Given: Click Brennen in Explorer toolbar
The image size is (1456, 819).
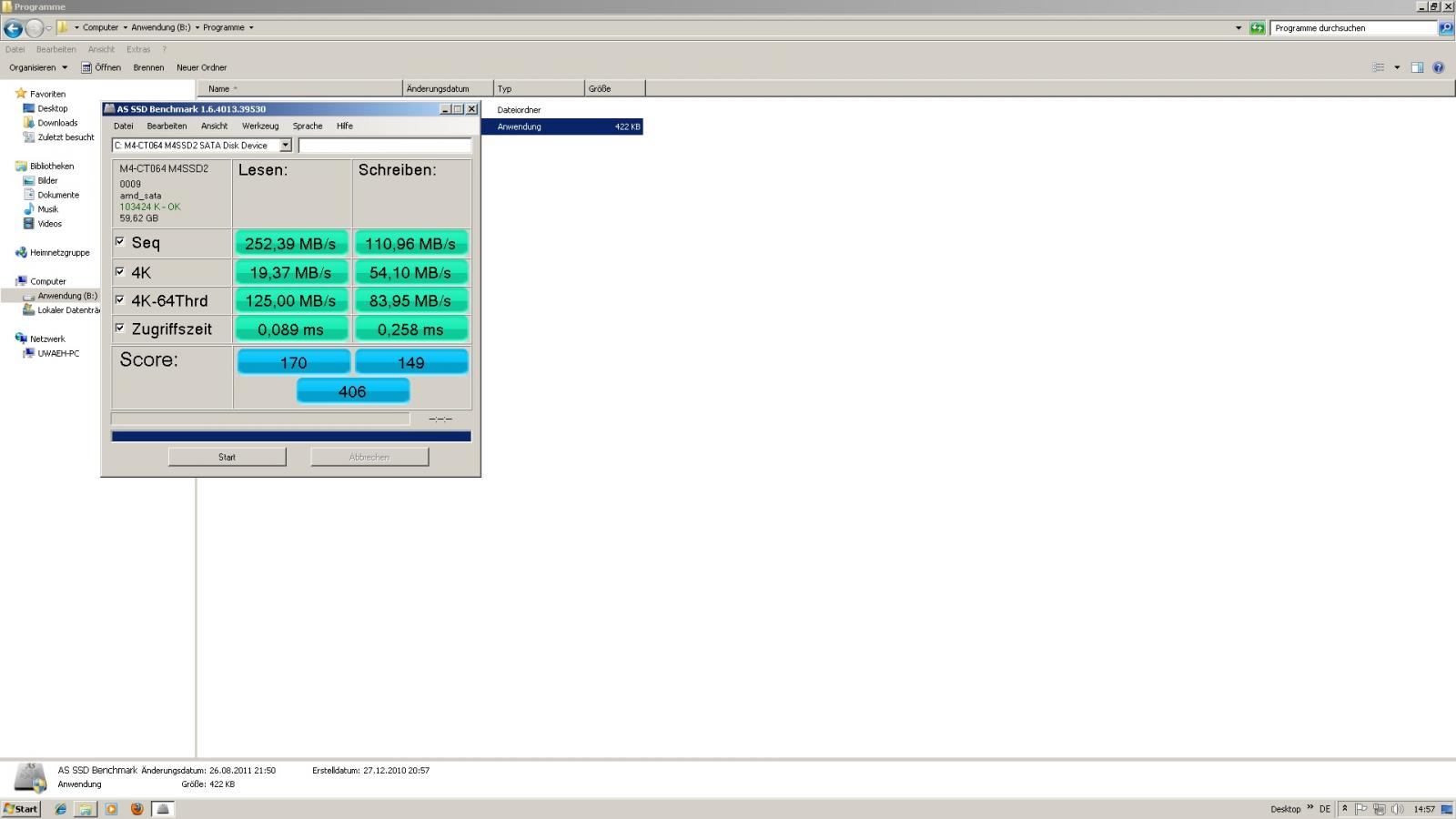Looking at the screenshot, I should 148,67.
